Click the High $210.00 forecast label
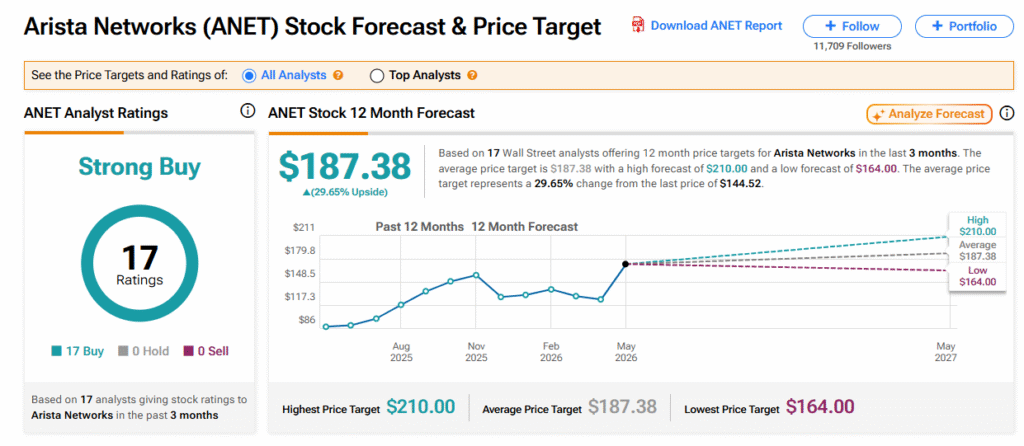The image size is (1024, 446). click(978, 226)
